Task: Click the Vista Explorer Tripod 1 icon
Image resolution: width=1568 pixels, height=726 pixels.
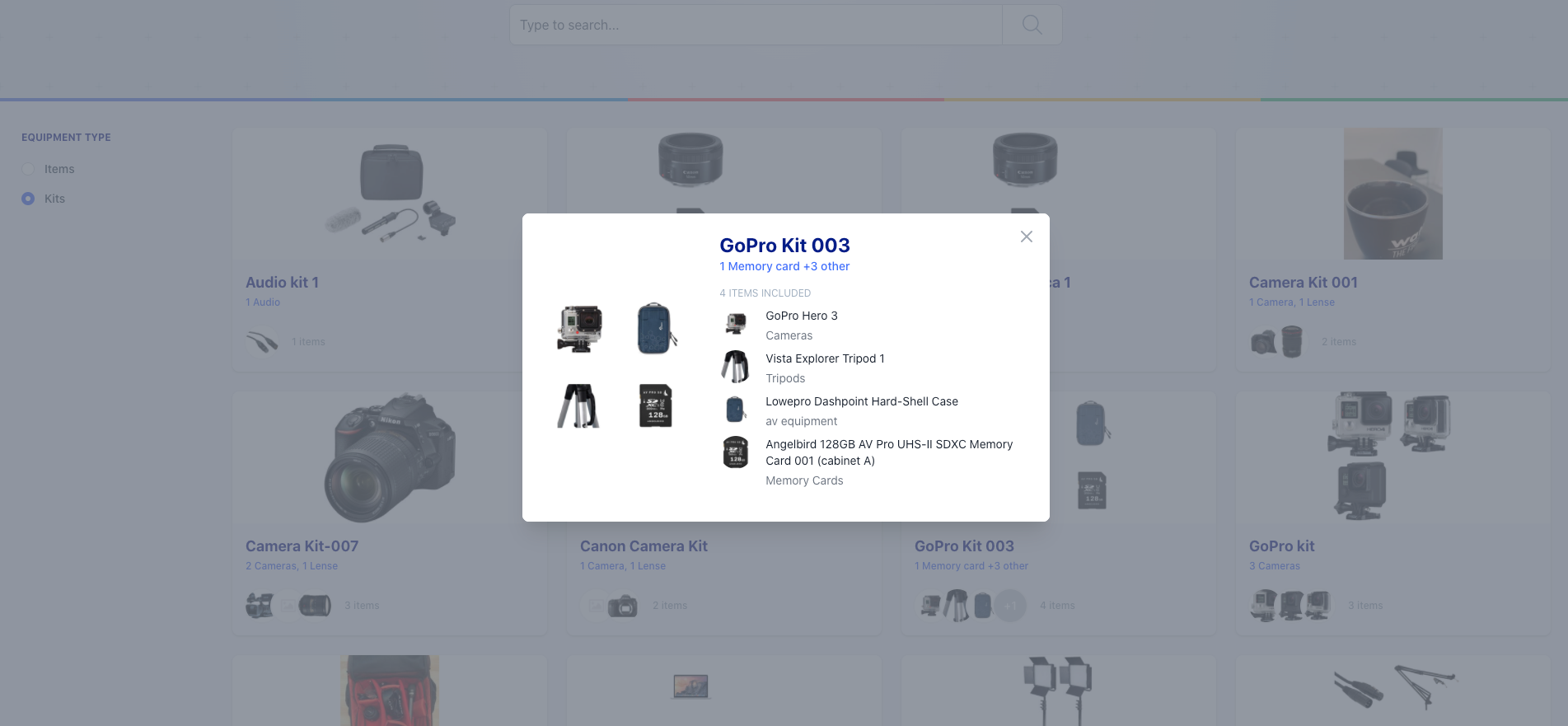Action: click(x=735, y=367)
